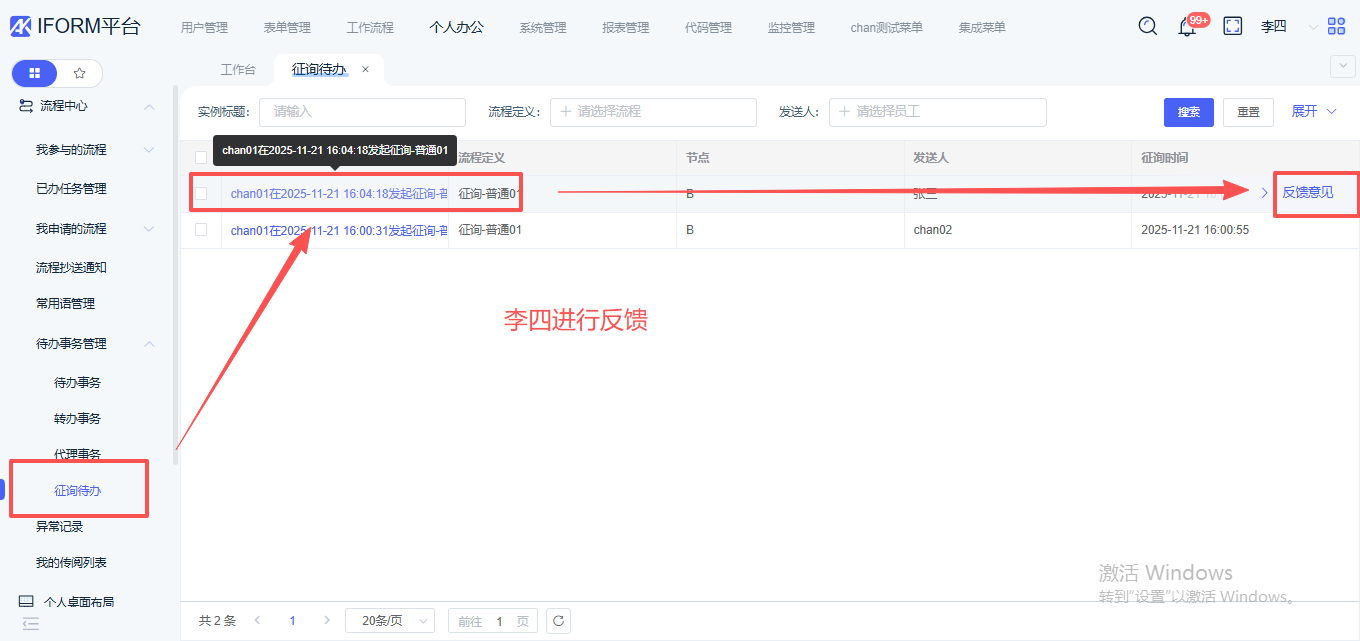Viewport: 1360px width, 641px height.
Task: Show favorites via star icon
Action: pos(80,73)
